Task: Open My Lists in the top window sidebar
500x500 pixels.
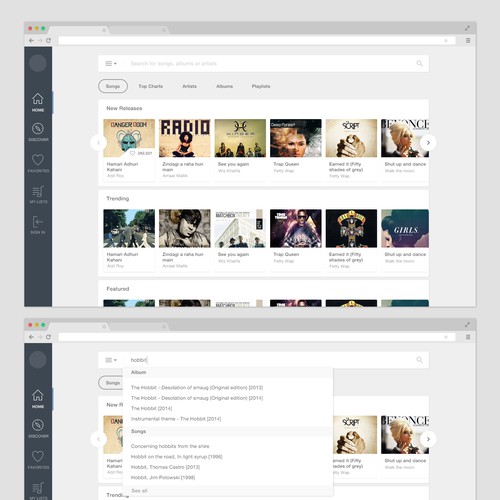Action: [38, 194]
